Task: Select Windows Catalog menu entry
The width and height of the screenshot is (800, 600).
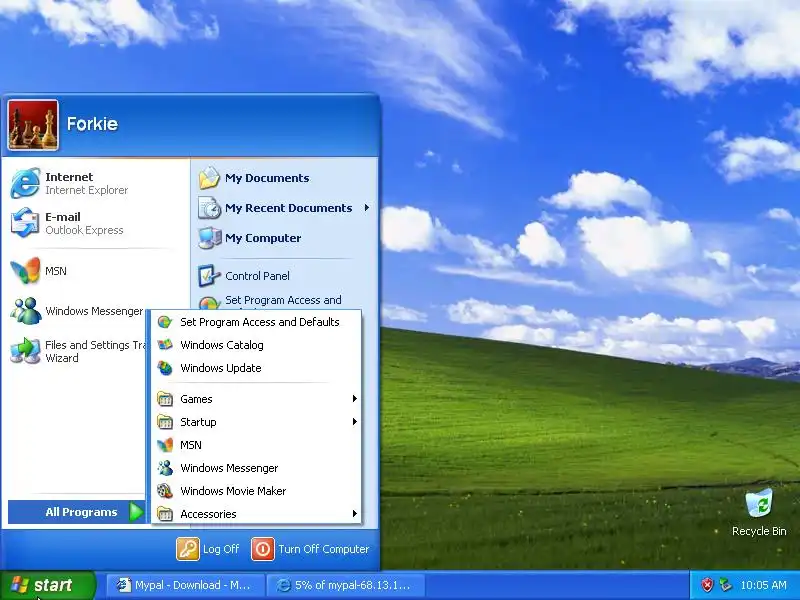Action: [x=256, y=345]
